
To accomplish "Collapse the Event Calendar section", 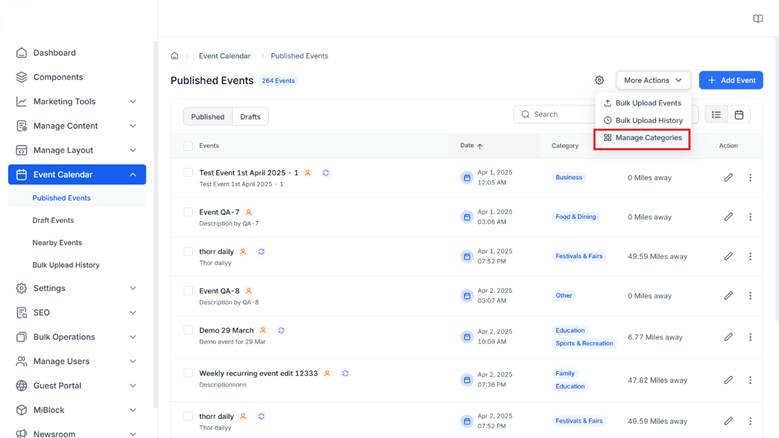I will coord(133,175).
